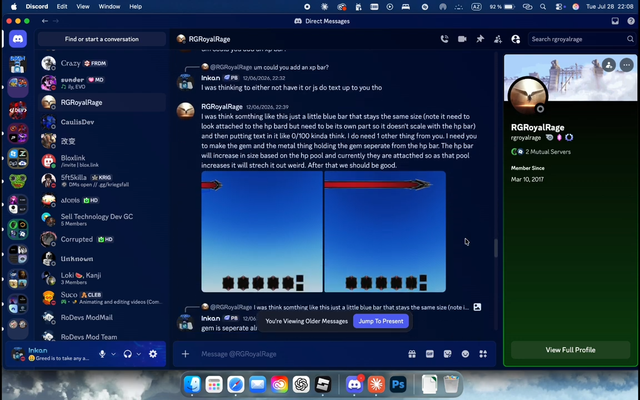Open Finder from the Dock
640x400 pixels.
[192, 384]
